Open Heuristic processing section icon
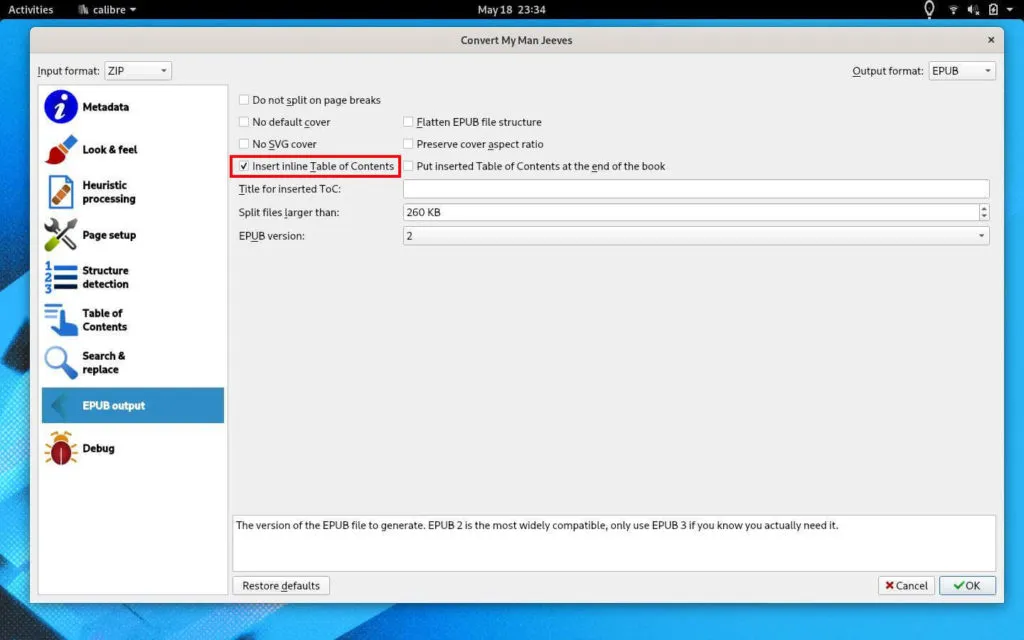This screenshot has width=1024, height=640. tap(61, 192)
